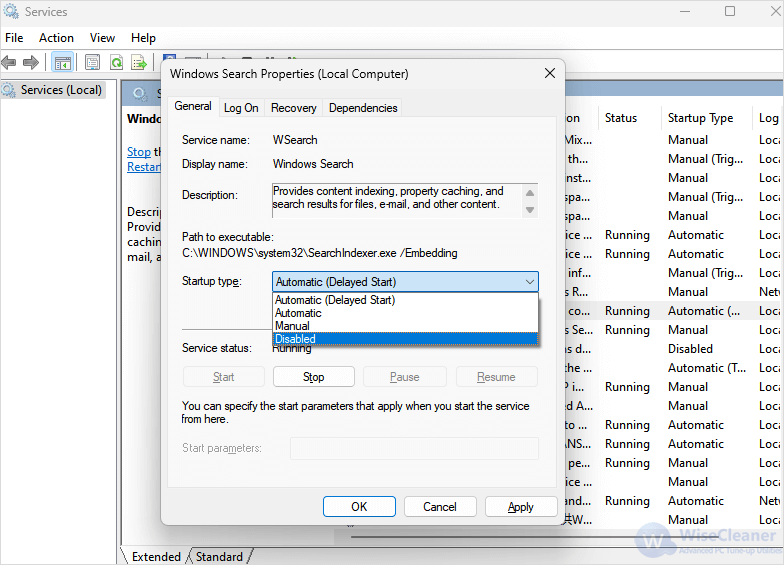Click the WSearch service name text
Screen dimensions: 784x565
click(x=295, y=140)
